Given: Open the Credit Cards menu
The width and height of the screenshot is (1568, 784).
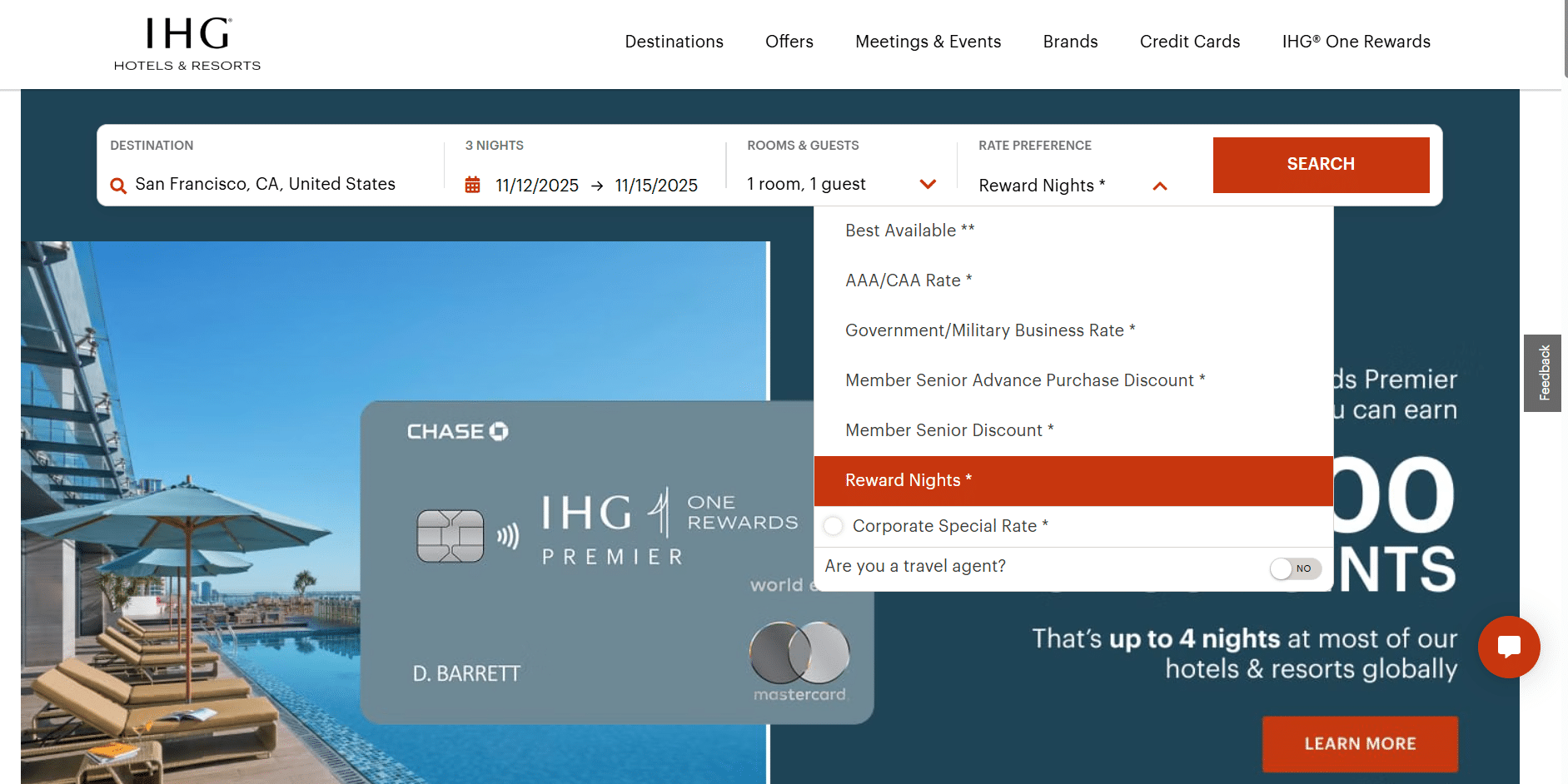Looking at the screenshot, I should [1190, 42].
